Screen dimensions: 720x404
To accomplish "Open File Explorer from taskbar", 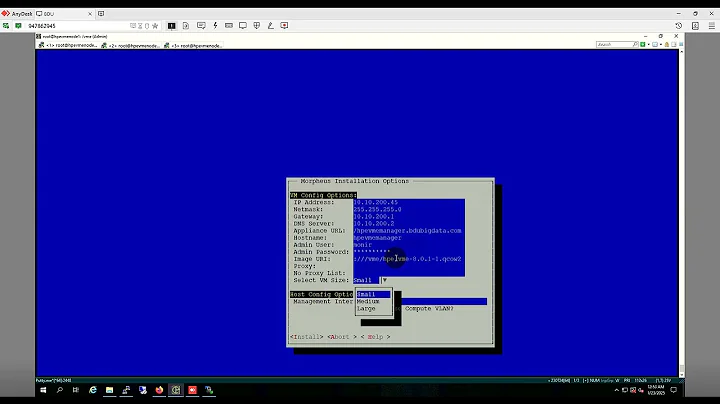I will [109, 390].
